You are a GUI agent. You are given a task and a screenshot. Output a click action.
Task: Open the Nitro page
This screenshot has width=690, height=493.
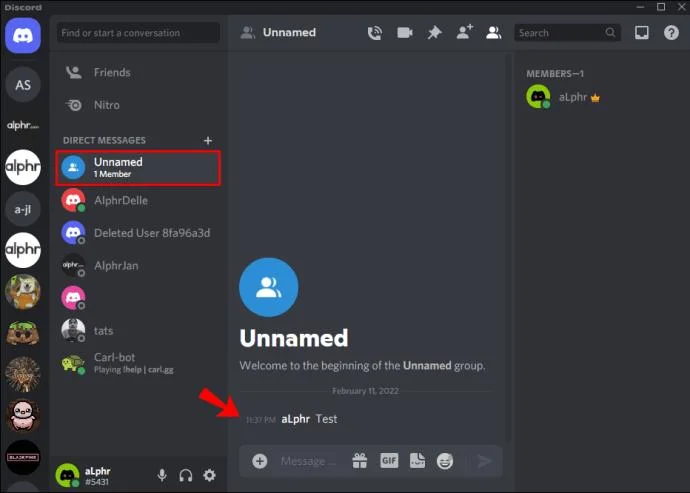(138, 105)
